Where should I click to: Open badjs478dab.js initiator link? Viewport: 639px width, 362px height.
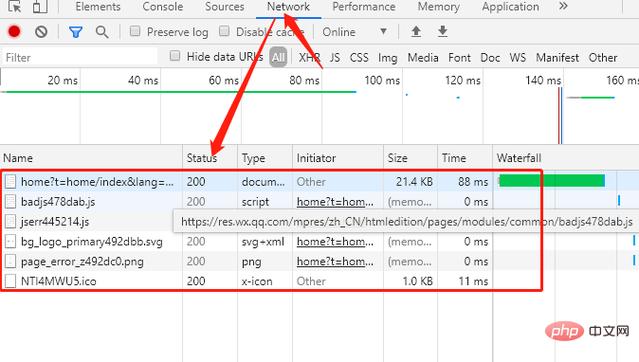335,202
